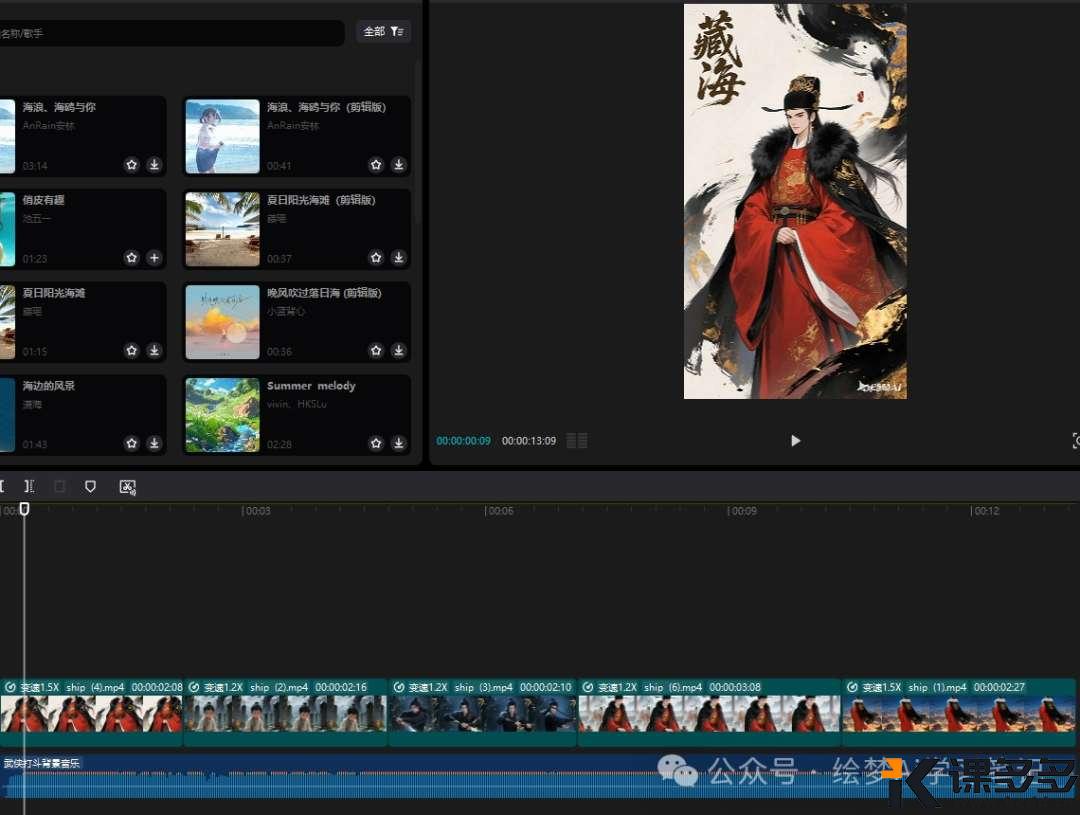Click the music search input field
The height and width of the screenshot is (815, 1080).
click(170, 33)
